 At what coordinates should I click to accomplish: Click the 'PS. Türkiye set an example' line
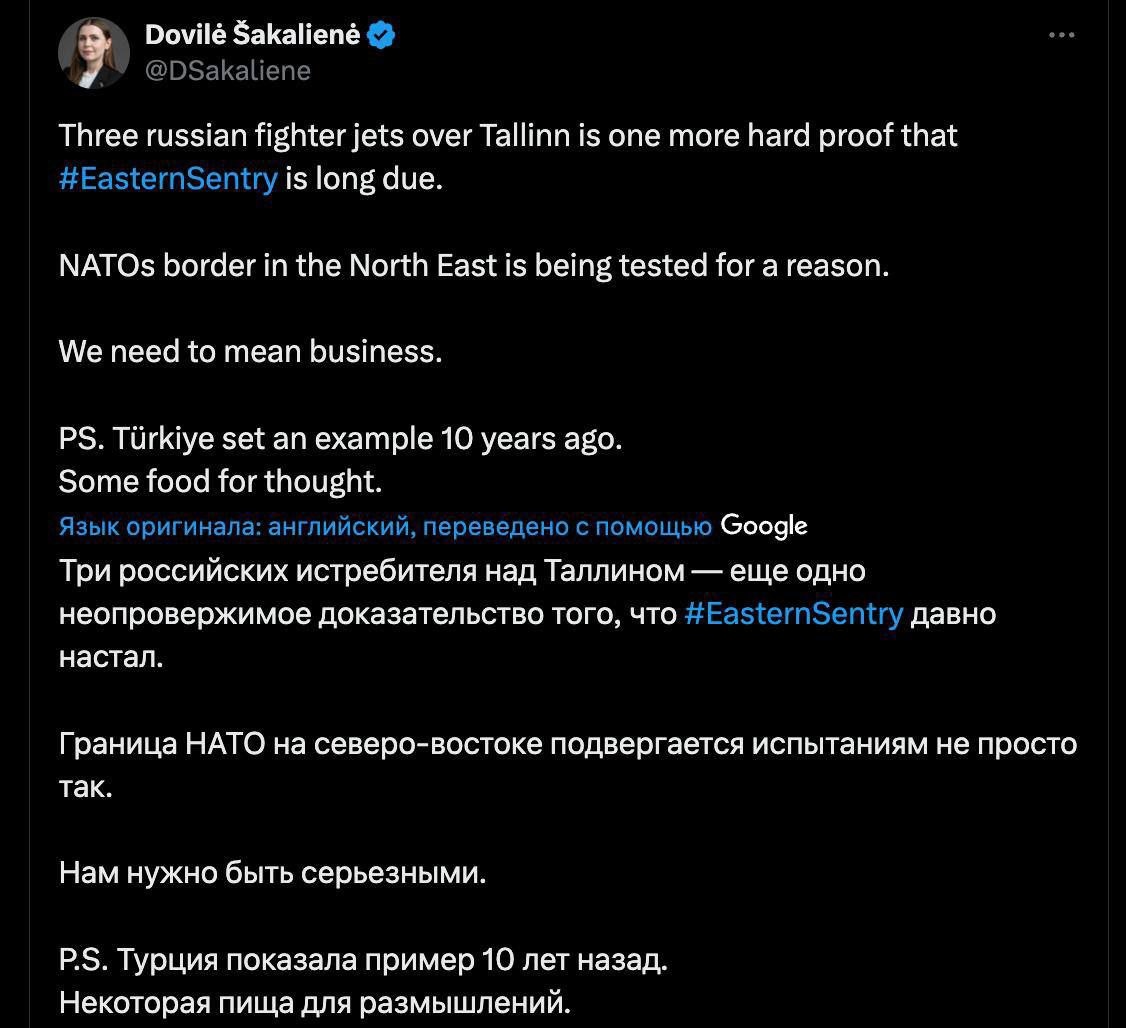pos(340,439)
